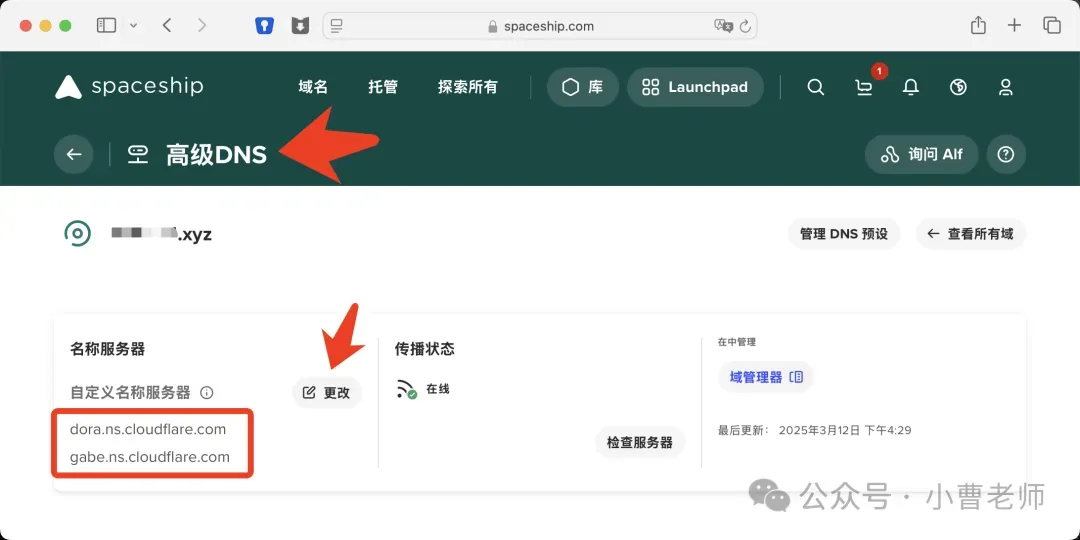The height and width of the screenshot is (540, 1080).
Task: Click info icon next to 自定义名称服务器
Action: [207, 393]
